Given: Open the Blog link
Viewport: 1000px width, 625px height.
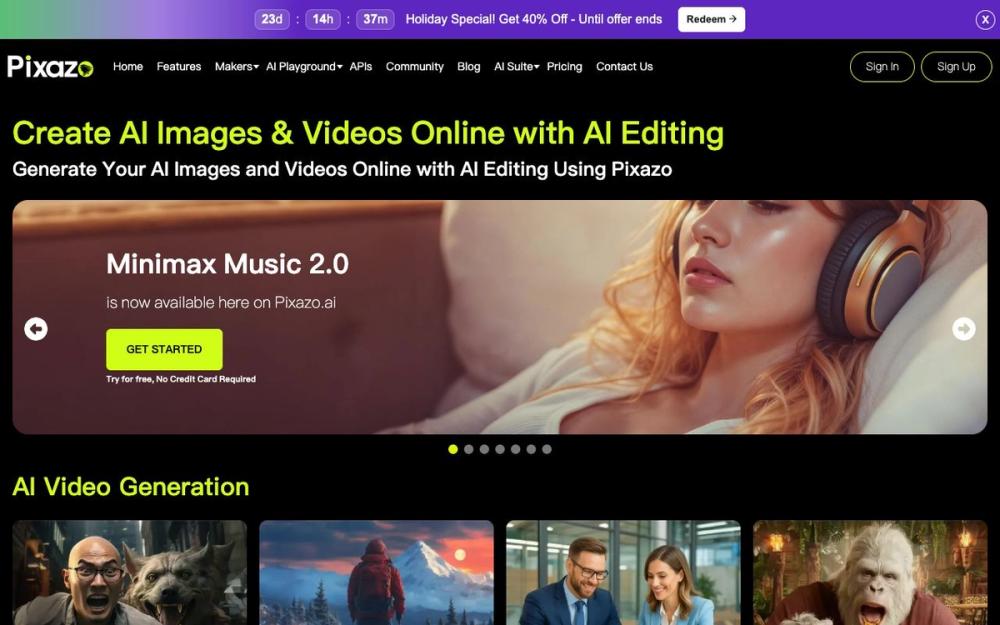Looking at the screenshot, I should point(468,66).
